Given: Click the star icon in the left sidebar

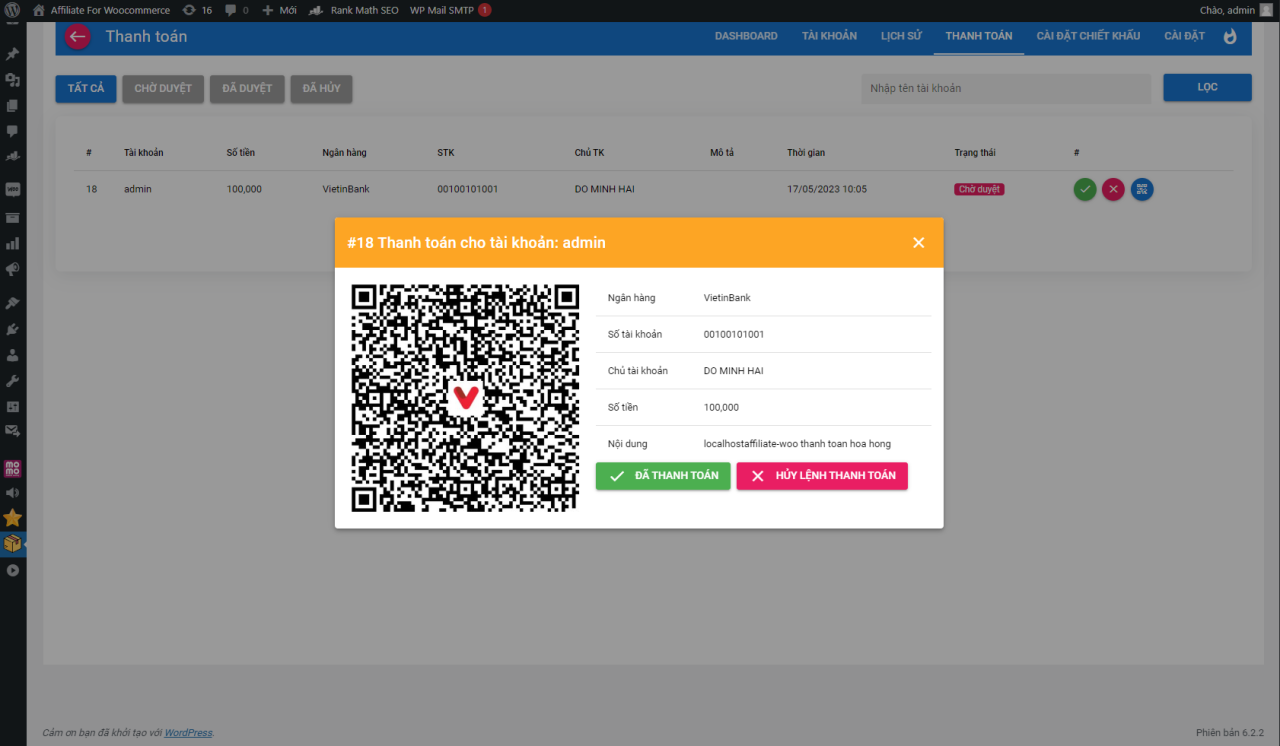Looking at the screenshot, I should 13,518.
